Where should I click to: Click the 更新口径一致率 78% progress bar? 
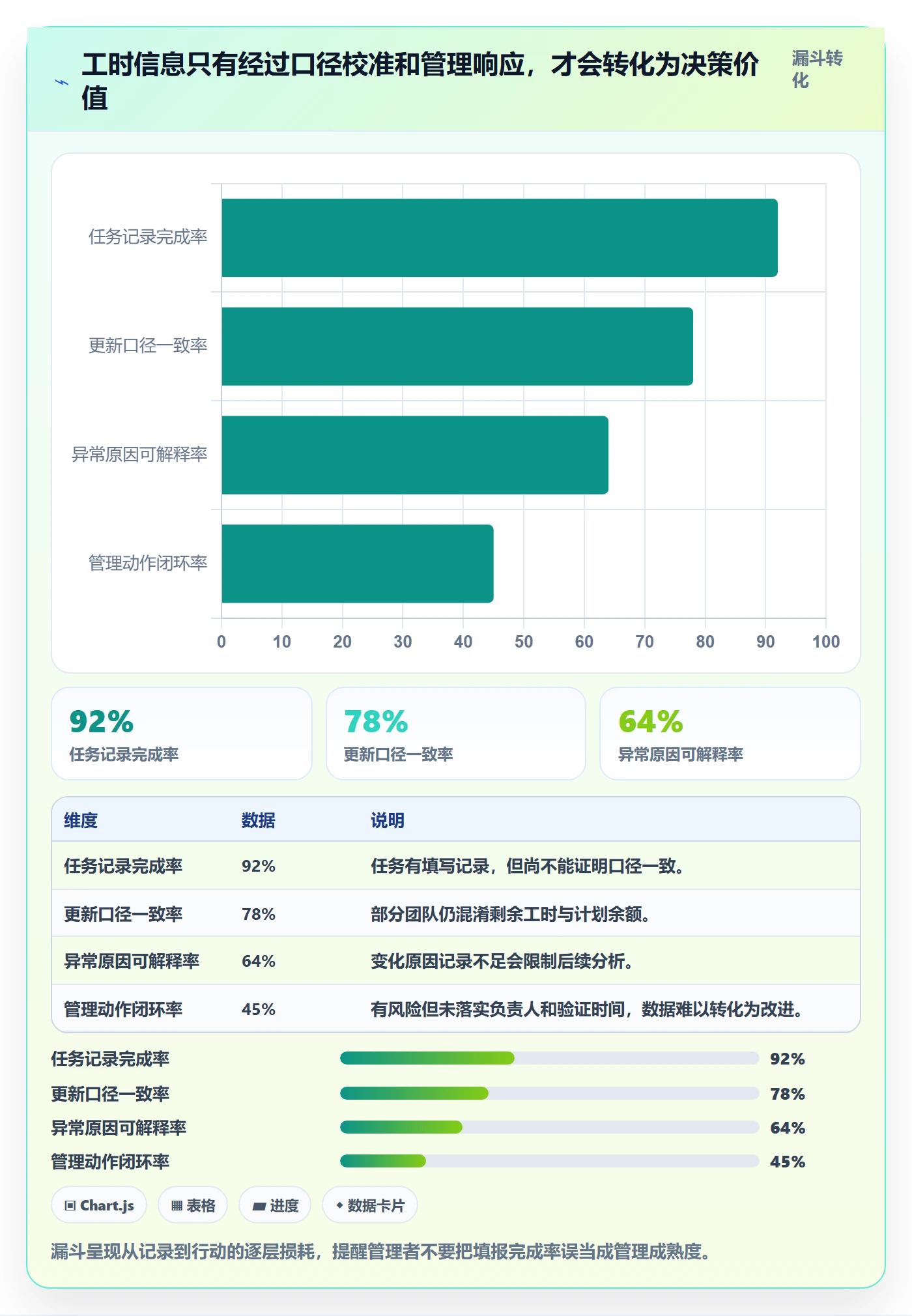pyautogui.click(x=550, y=1093)
